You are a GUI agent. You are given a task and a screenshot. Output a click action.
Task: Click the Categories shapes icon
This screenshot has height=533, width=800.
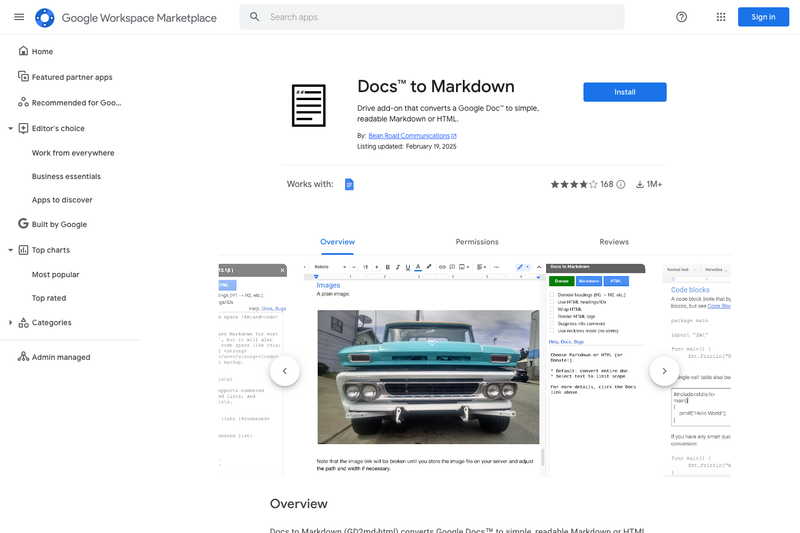click(23, 322)
